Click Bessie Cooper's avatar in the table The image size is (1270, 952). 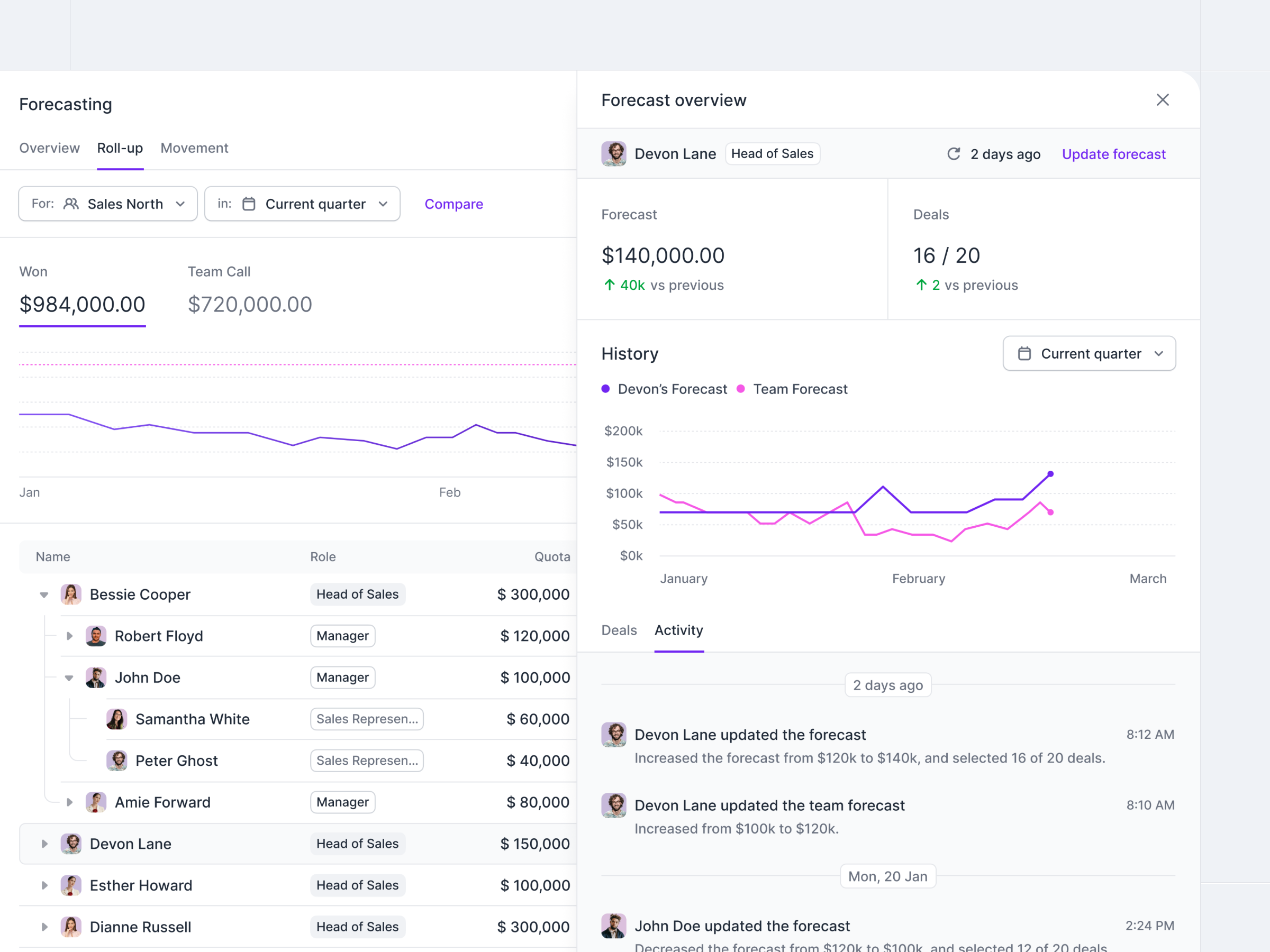coord(71,594)
